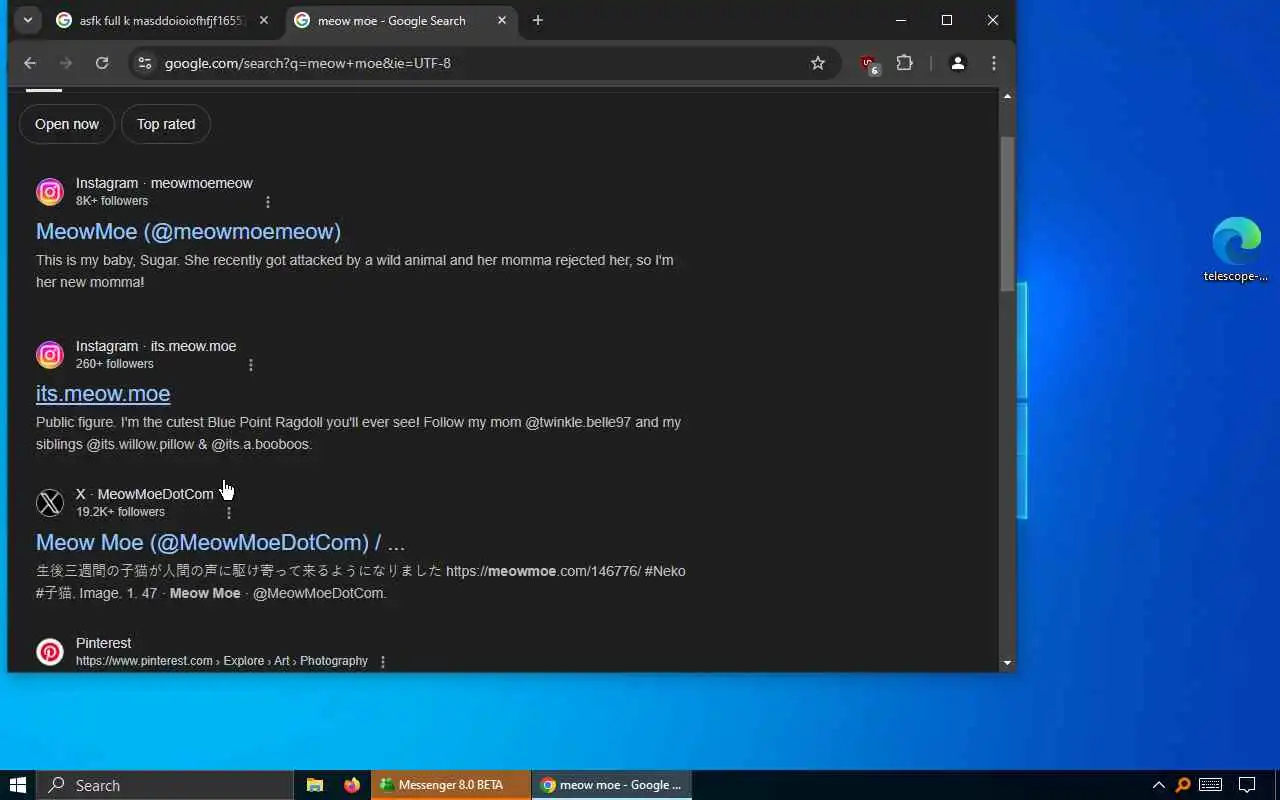Click 'X · MeowMoeDotCom' source text

[145, 494]
